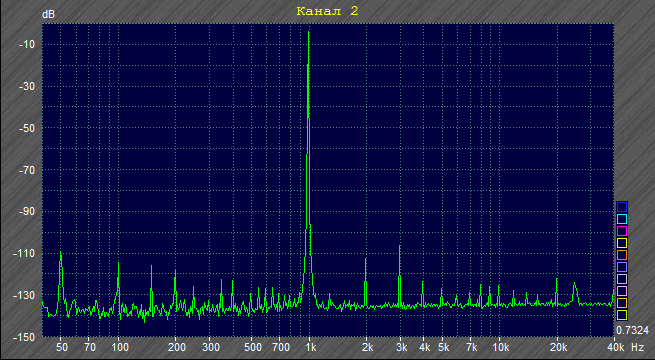The width and height of the screenshot is (655, 360).
Task: Select the yellow overlay slot box
Action: coord(622,243)
